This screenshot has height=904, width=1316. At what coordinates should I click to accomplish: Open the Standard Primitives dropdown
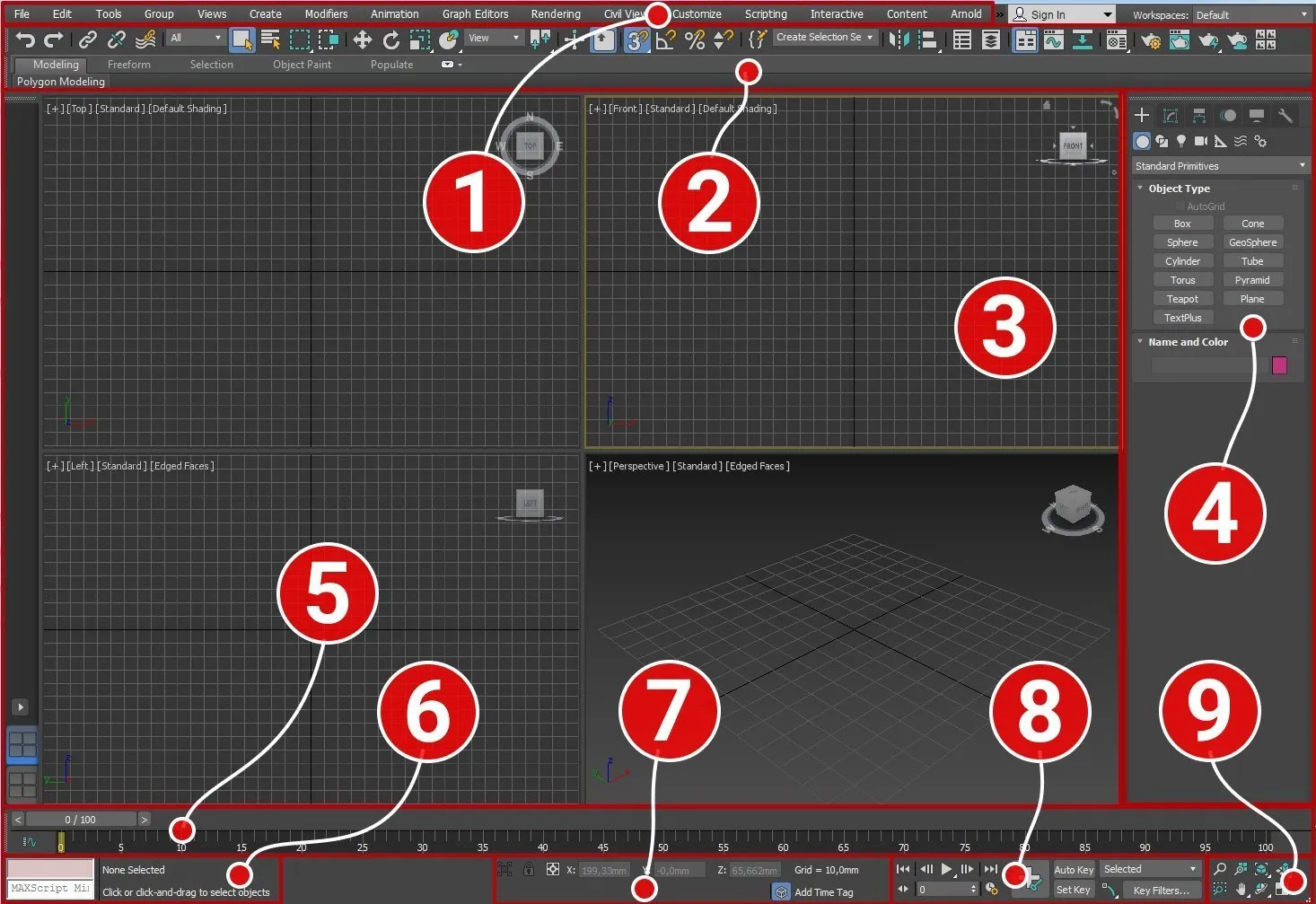click(1220, 166)
